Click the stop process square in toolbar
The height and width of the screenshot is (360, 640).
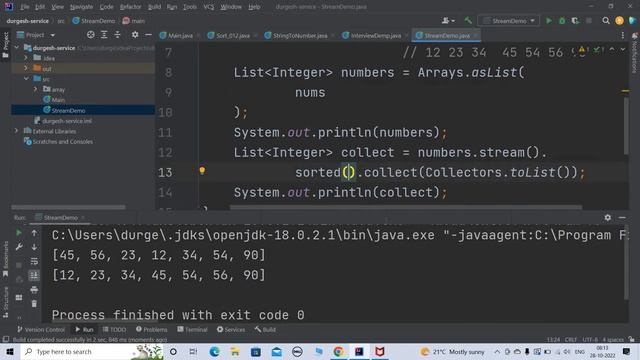589,20
